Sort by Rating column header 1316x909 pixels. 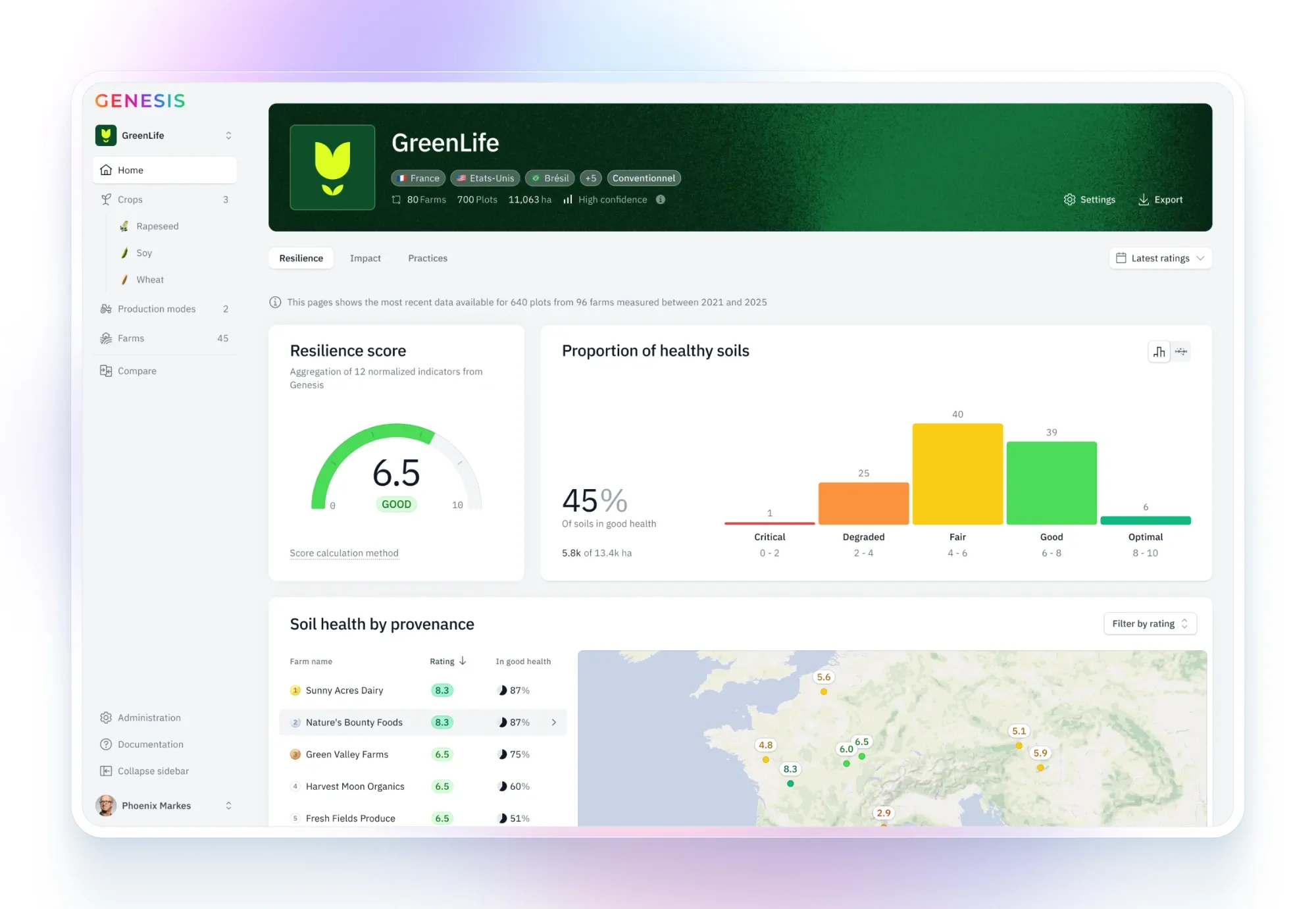tap(448, 662)
